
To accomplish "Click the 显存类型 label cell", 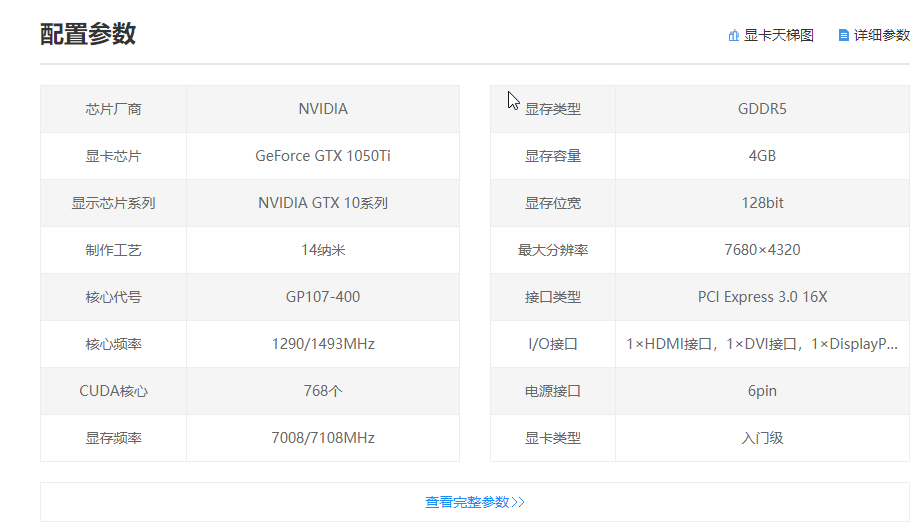I will 553,109.
